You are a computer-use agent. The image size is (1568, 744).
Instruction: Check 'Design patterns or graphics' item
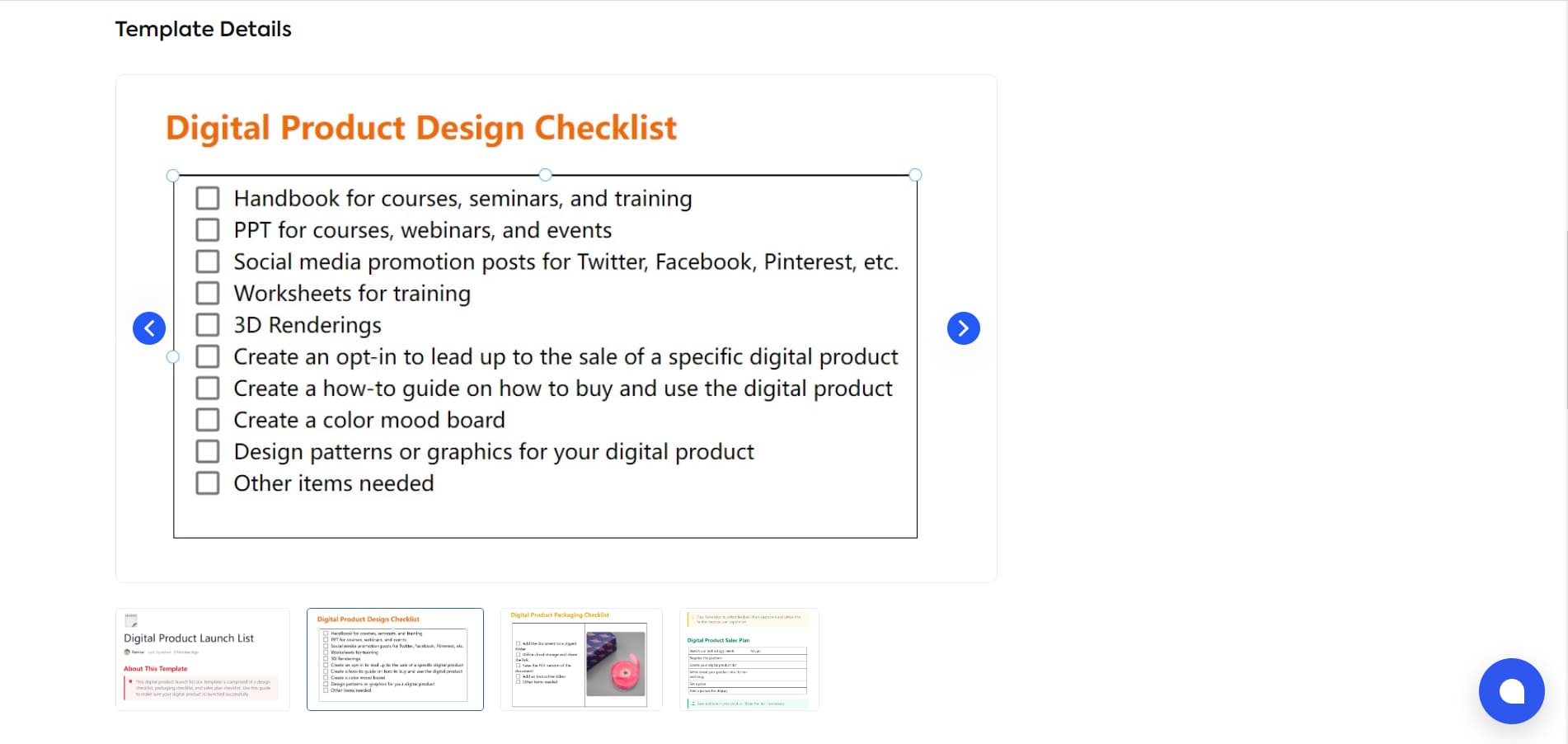207,451
